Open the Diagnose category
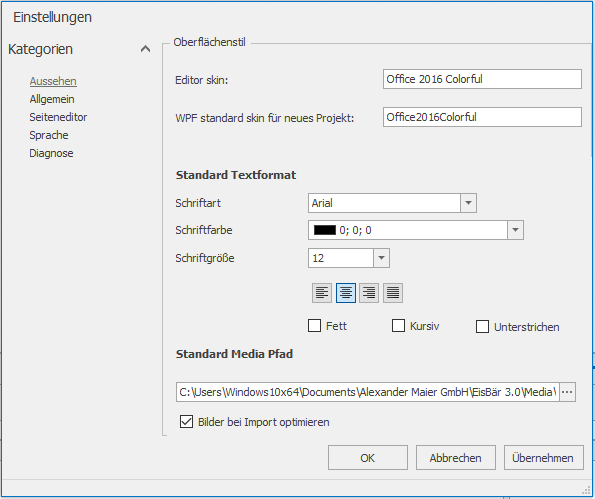 [x=51, y=153]
